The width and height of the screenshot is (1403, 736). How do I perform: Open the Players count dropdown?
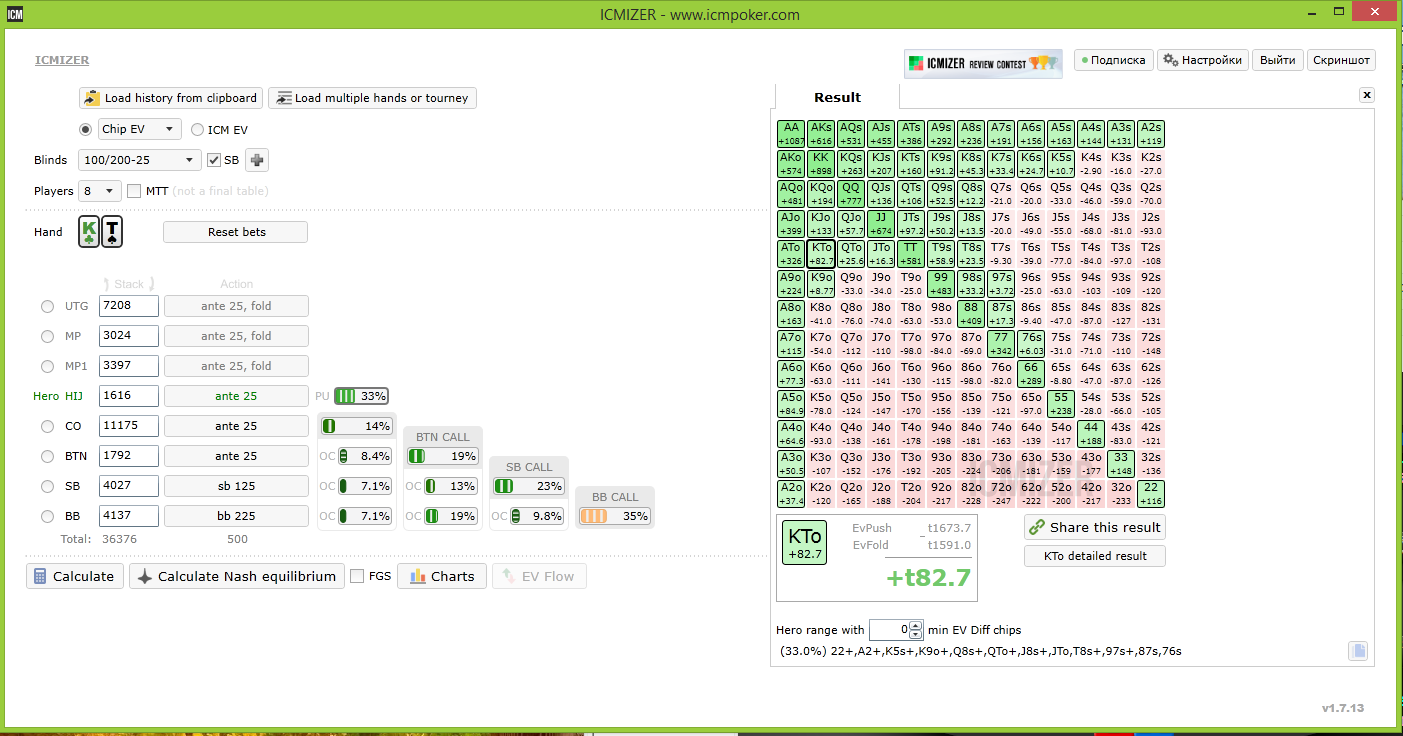coord(100,191)
